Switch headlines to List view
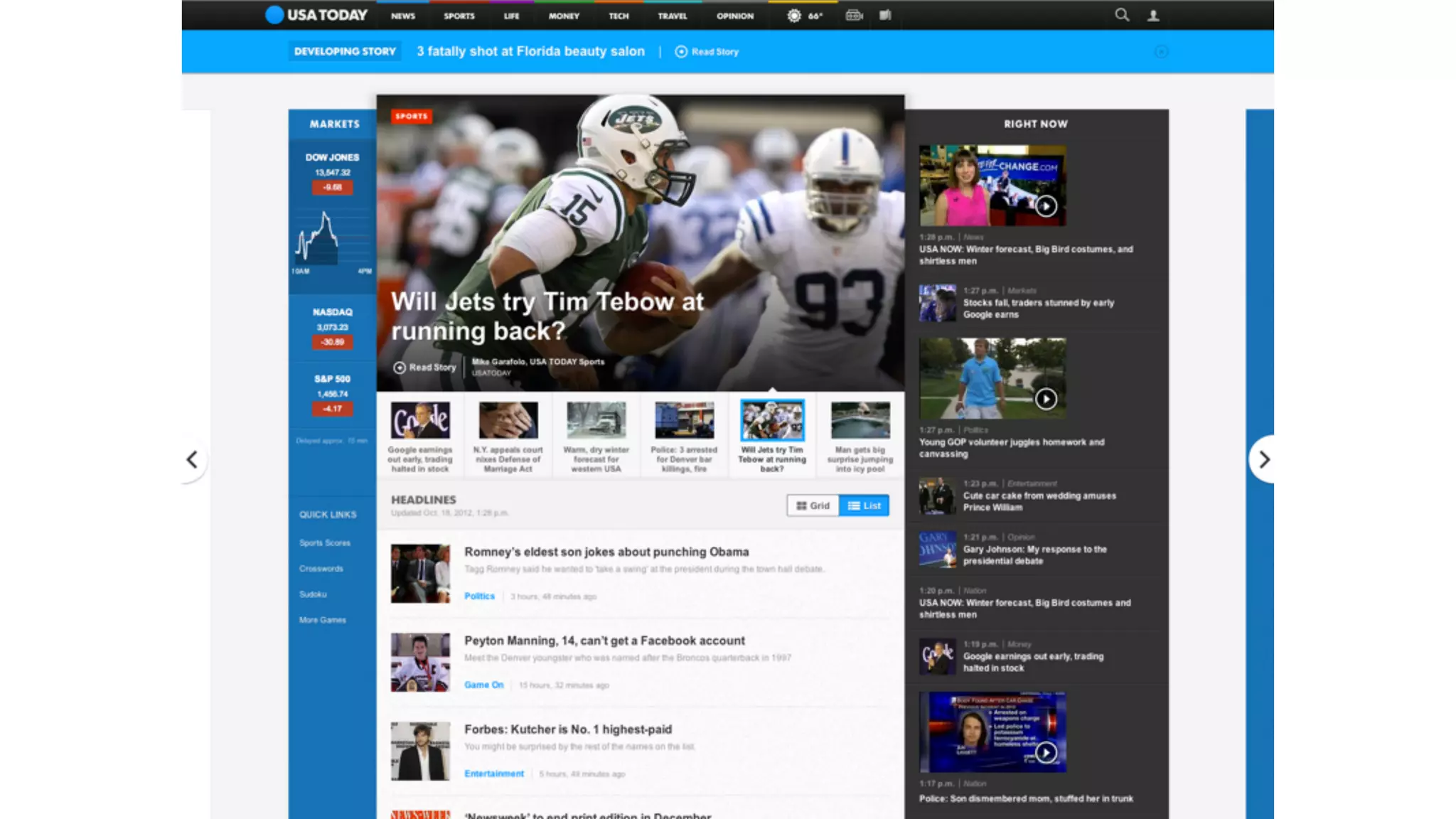Viewport: 1456px width, 819px height. [x=864, y=505]
